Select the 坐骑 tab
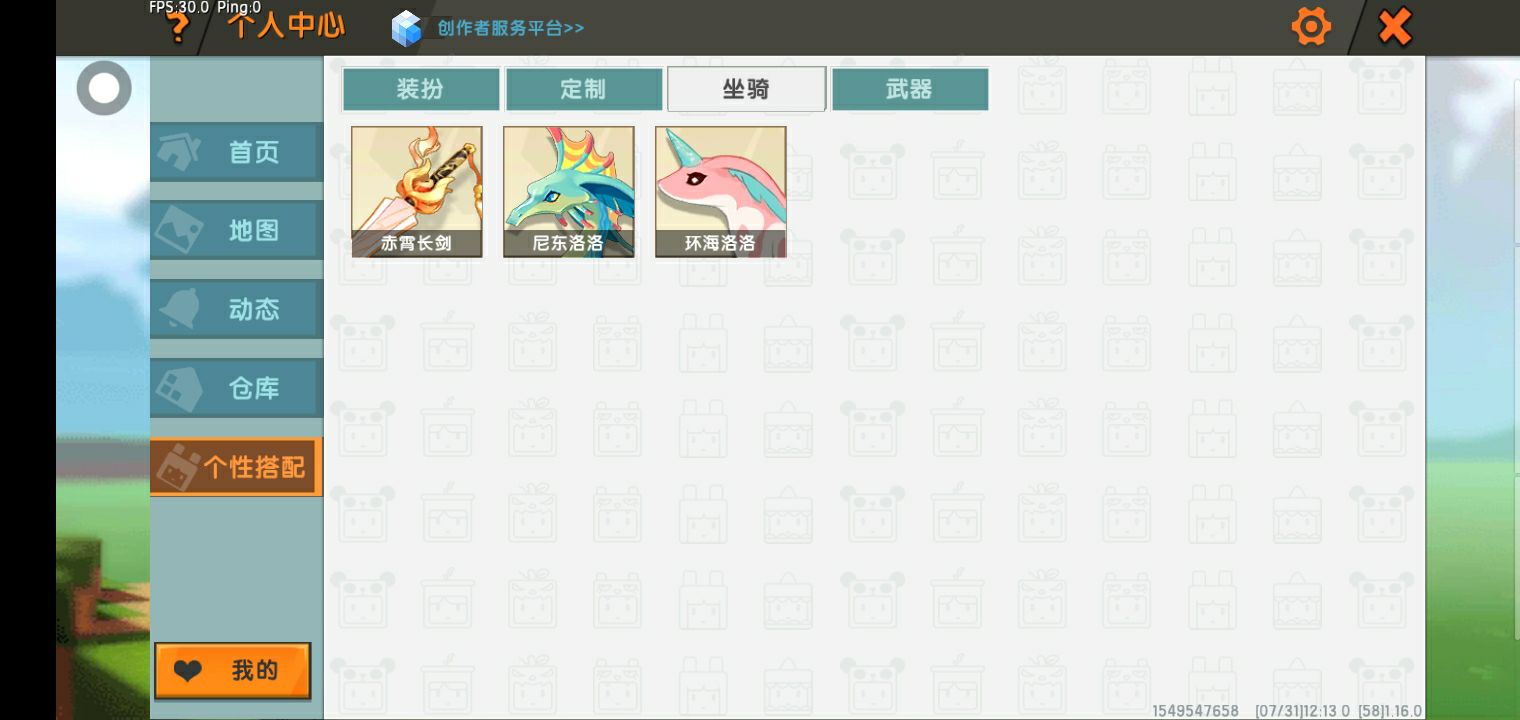This screenshot has height=720, width=1520. (x=747, y=89)
